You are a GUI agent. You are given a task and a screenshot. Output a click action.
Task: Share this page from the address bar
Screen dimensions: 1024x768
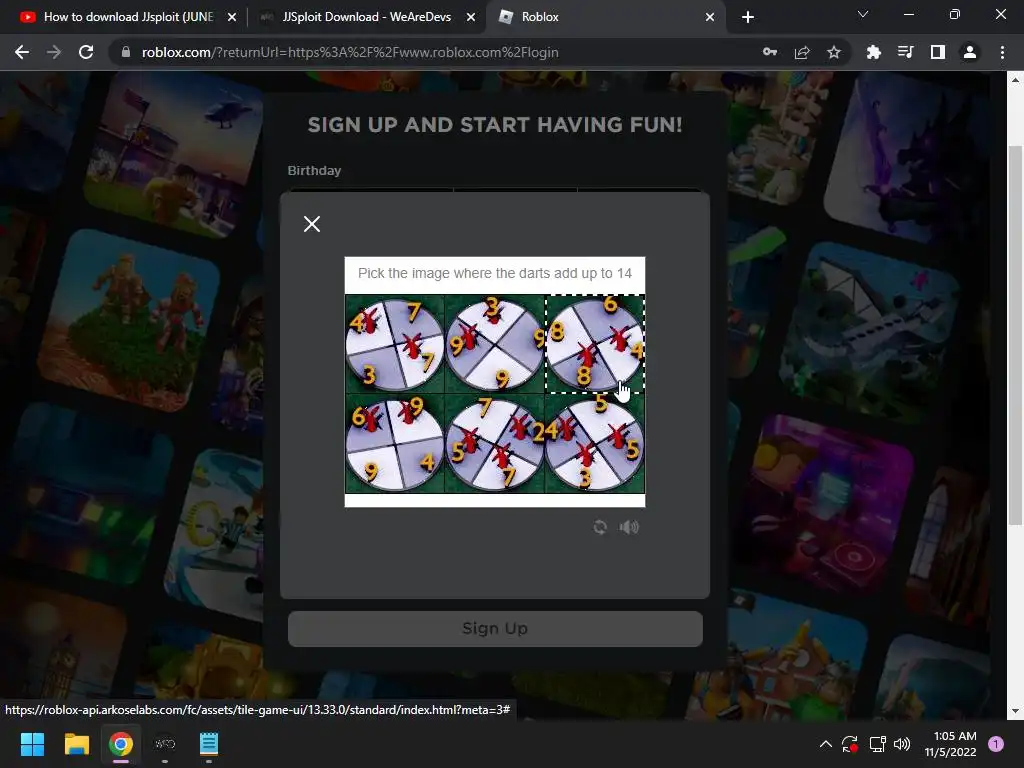(x=802, y=52)
